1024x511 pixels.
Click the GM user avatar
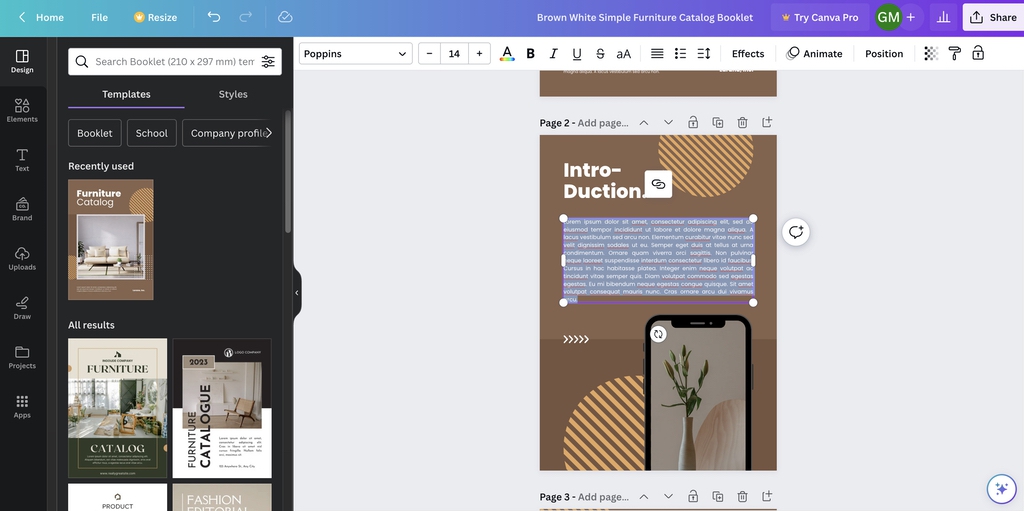888,17
